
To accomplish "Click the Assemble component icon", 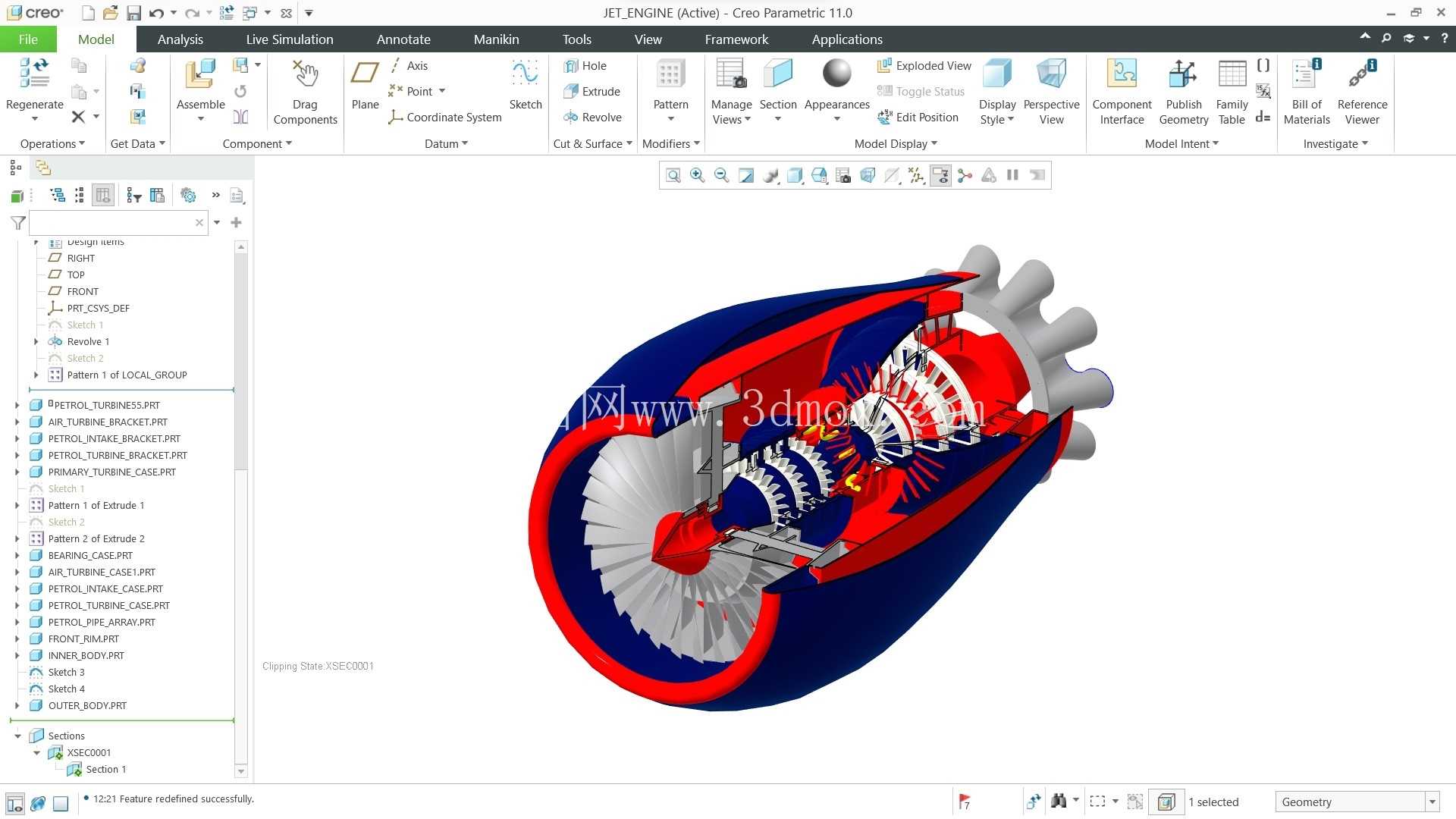I will (200, 74).
